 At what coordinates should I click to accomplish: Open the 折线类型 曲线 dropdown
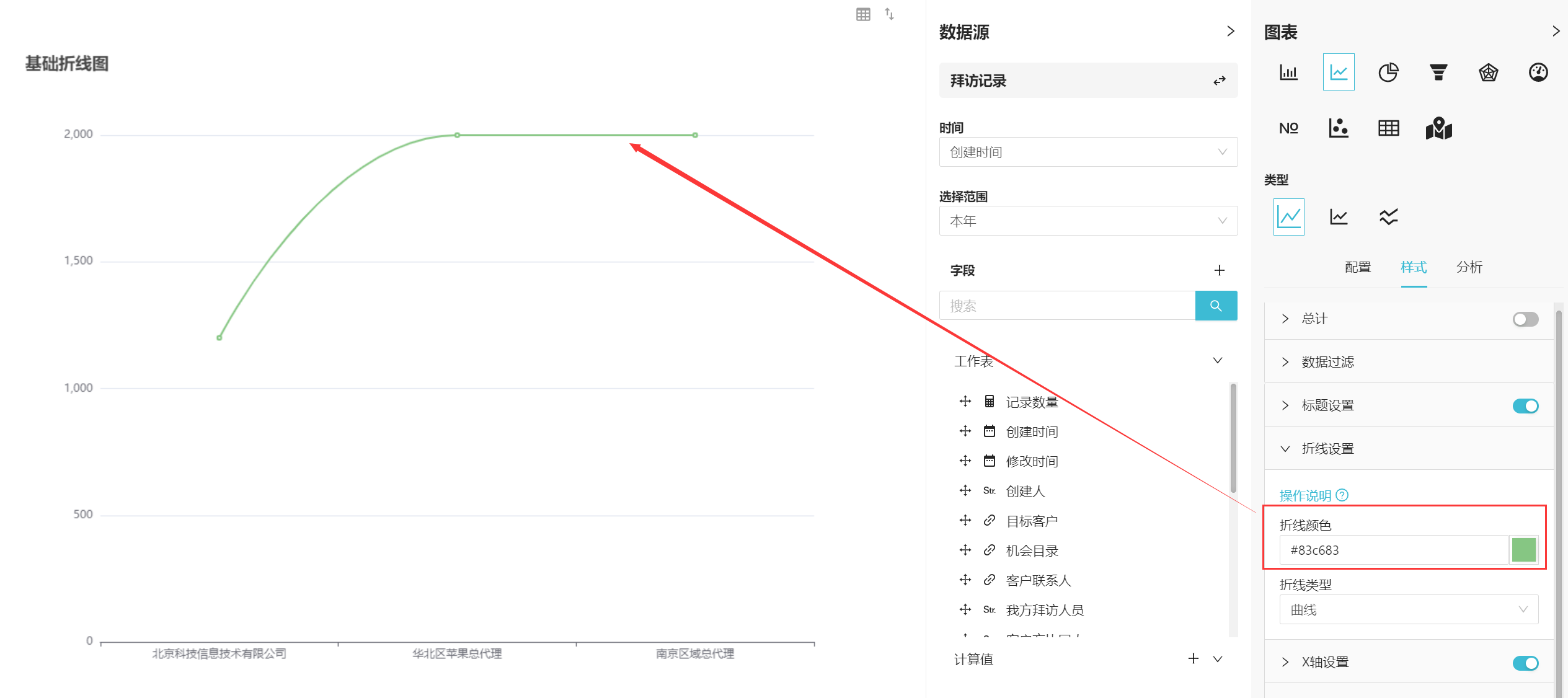click(x=1408, y=609)
